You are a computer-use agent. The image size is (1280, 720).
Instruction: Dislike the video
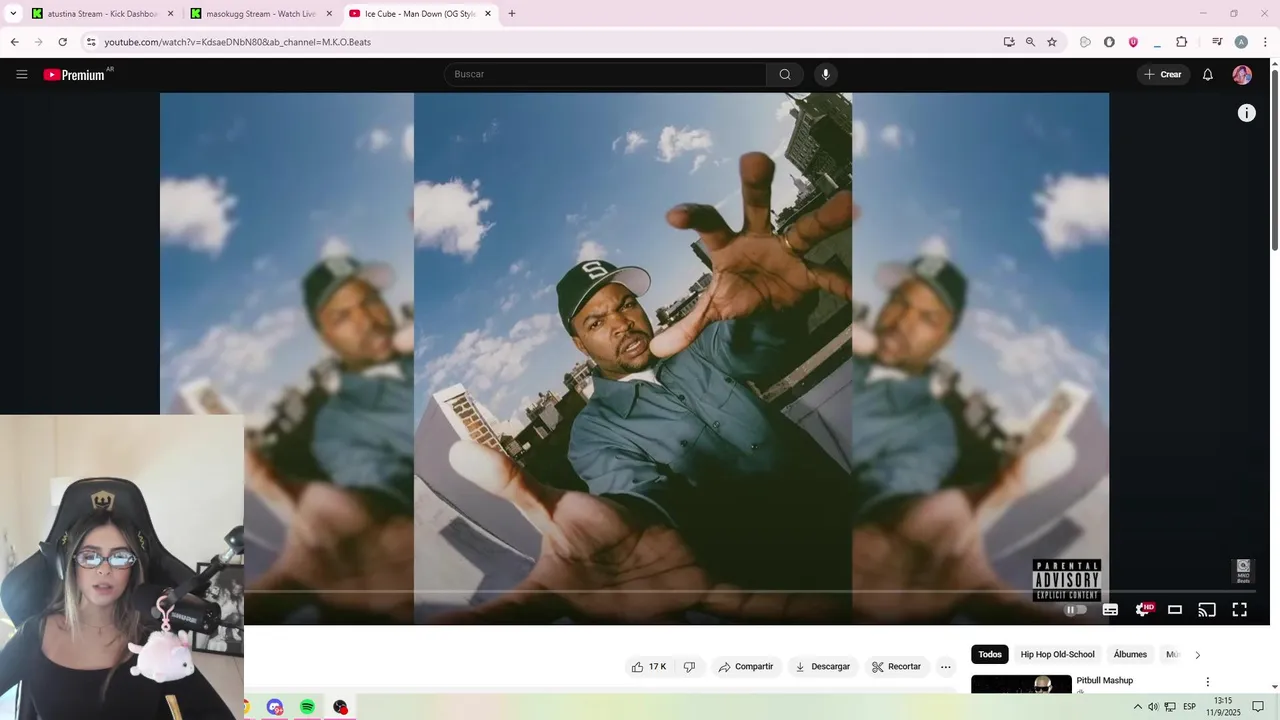point(689,667)
